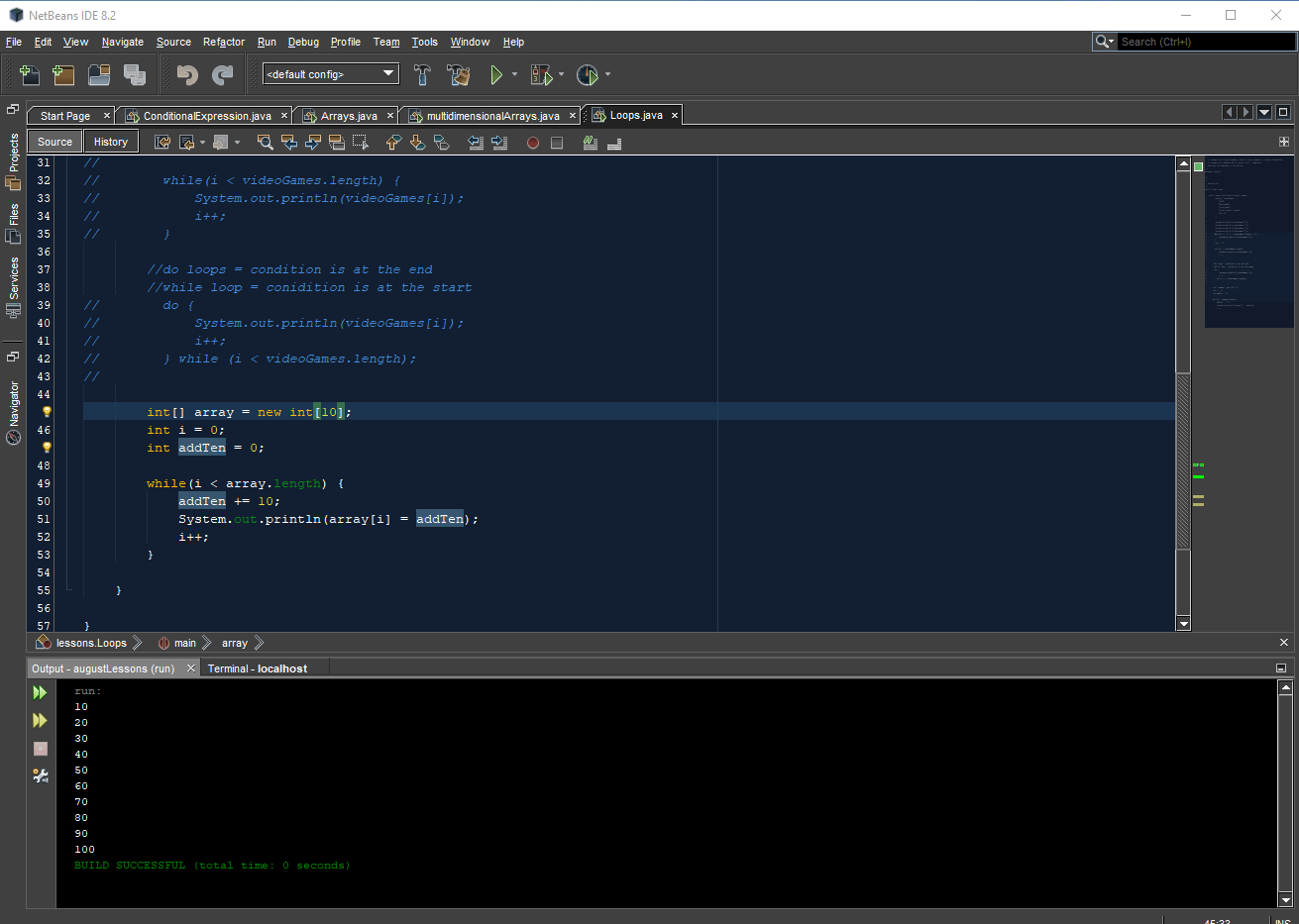Click the New Project toolbar icon
The height and width of the screenshot is (924, 1299).
tap(63, 74)
